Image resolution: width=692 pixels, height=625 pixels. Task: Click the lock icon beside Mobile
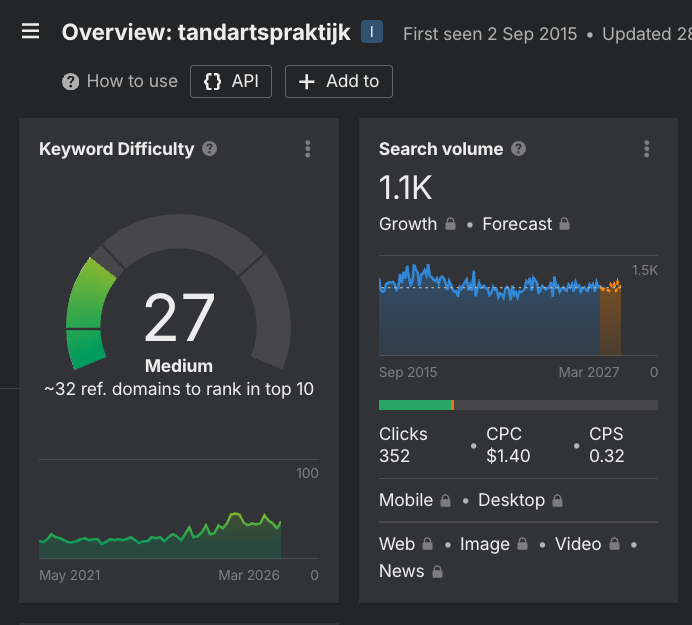click(x=446, y=501)
